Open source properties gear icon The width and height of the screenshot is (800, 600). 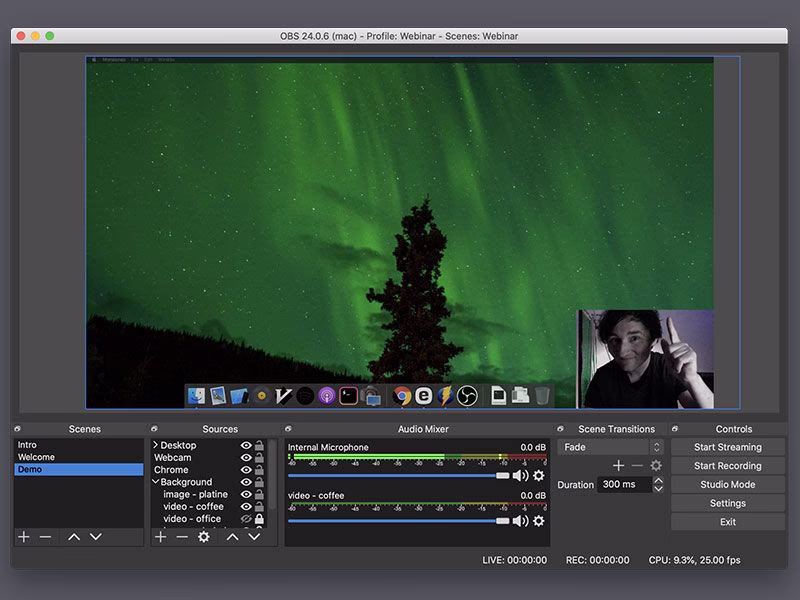[204, 537]
